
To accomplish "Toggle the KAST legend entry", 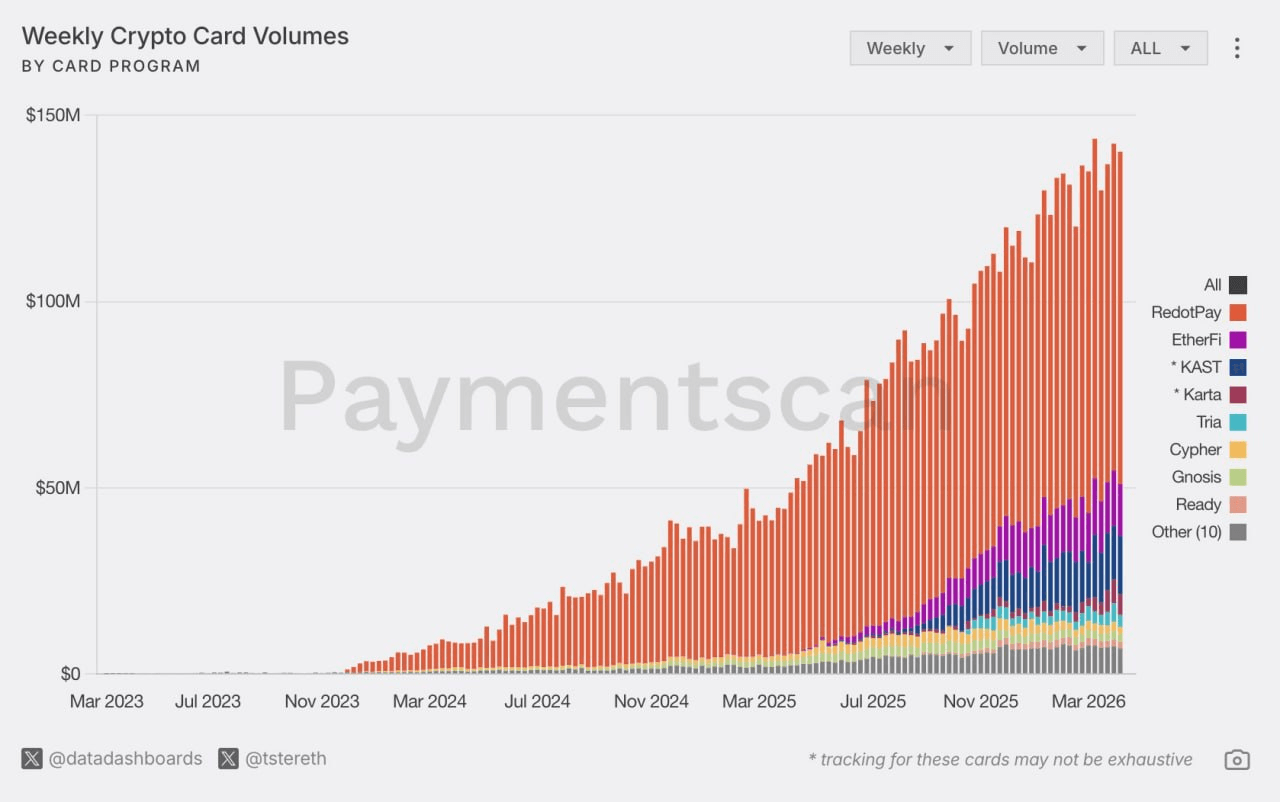I will click(x=1200, y=367).
